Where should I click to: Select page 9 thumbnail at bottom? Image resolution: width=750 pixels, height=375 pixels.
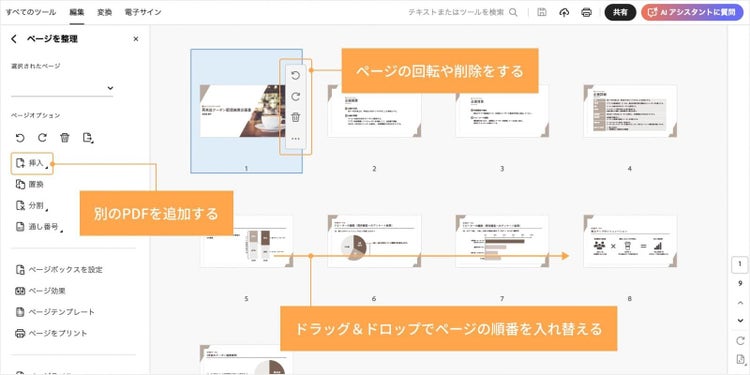pyautogui.click(x=246, y=360)
